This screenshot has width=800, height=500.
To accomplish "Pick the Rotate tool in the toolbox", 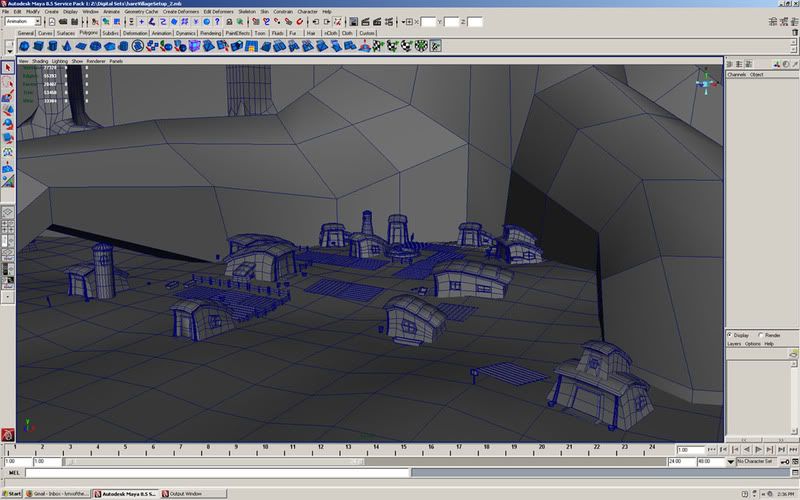I will pos(8,124).
